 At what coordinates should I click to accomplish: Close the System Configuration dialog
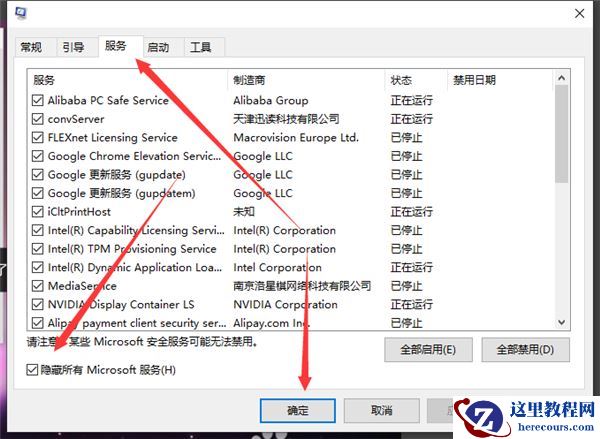(579, 13)
